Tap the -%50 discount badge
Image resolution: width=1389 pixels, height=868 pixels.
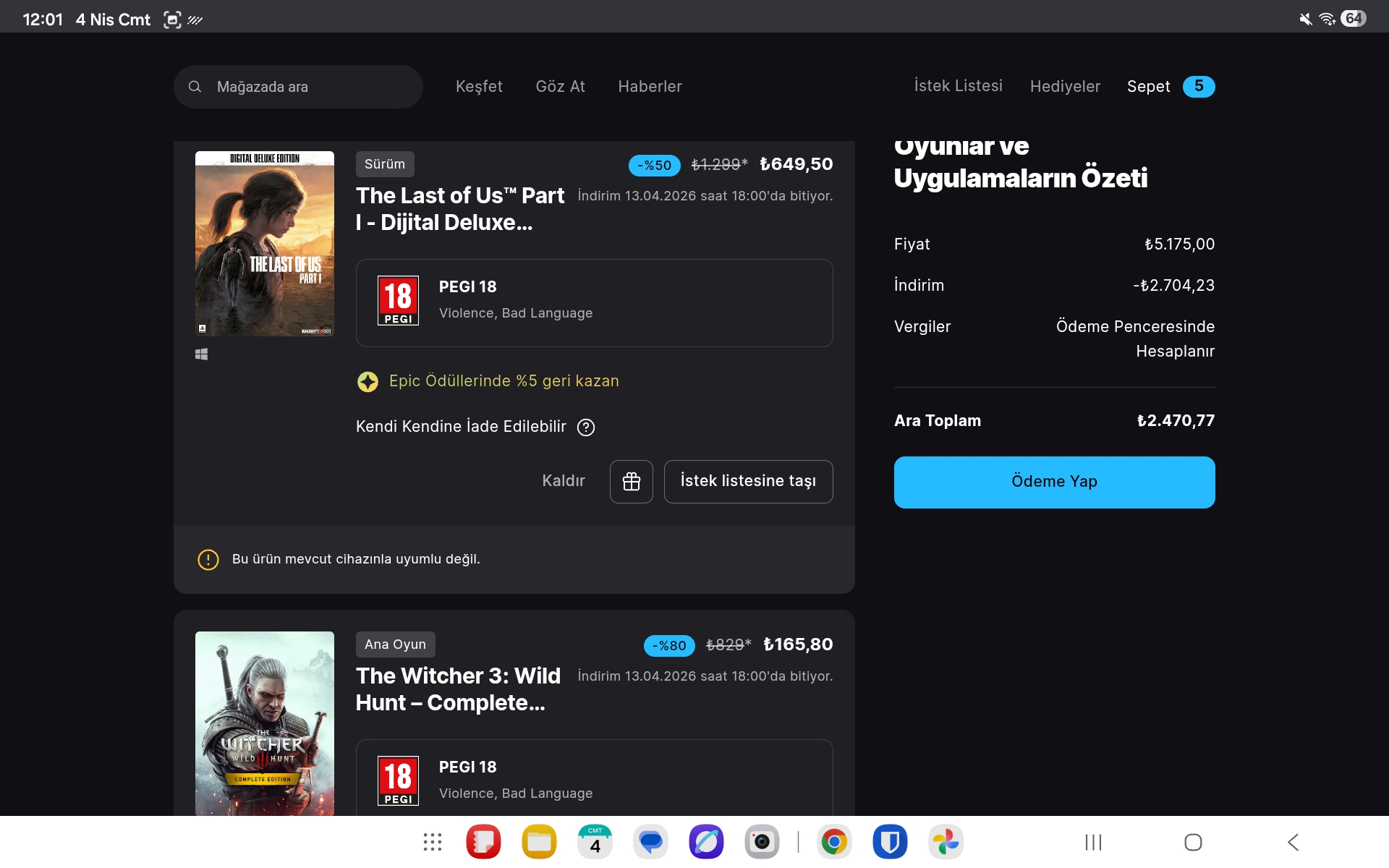[655, 166]
